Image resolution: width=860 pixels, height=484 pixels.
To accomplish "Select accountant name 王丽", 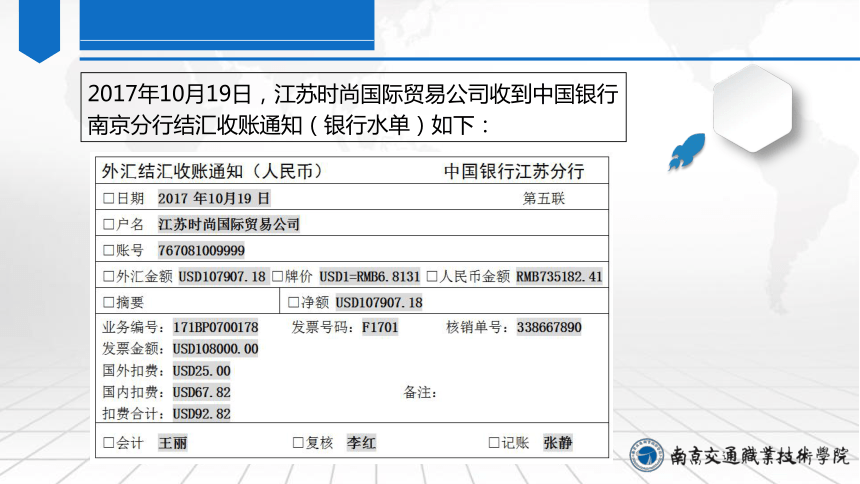I will 173,443.
